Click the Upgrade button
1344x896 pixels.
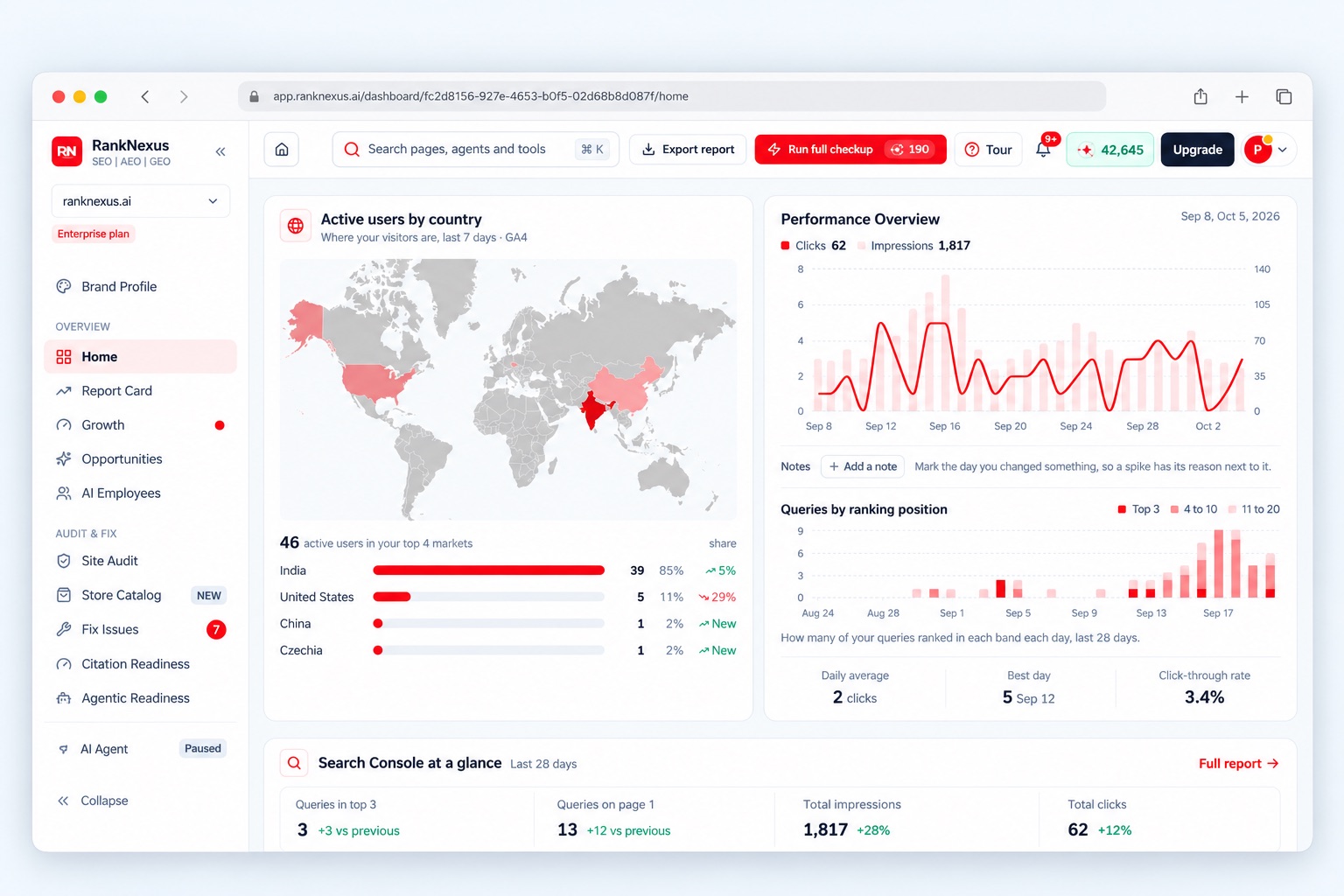click(1197, 150)
